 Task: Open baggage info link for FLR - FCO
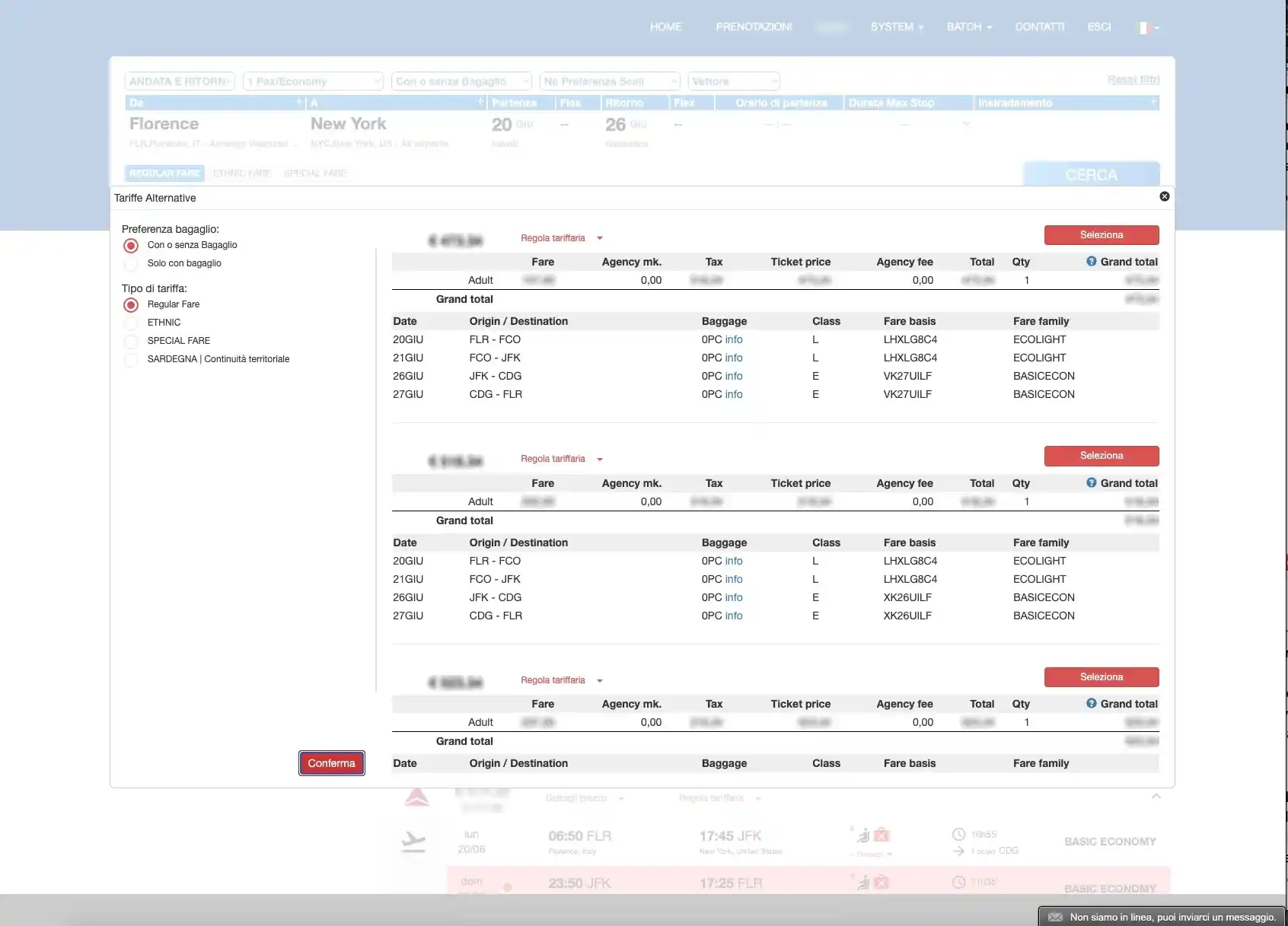coord(733,339)
